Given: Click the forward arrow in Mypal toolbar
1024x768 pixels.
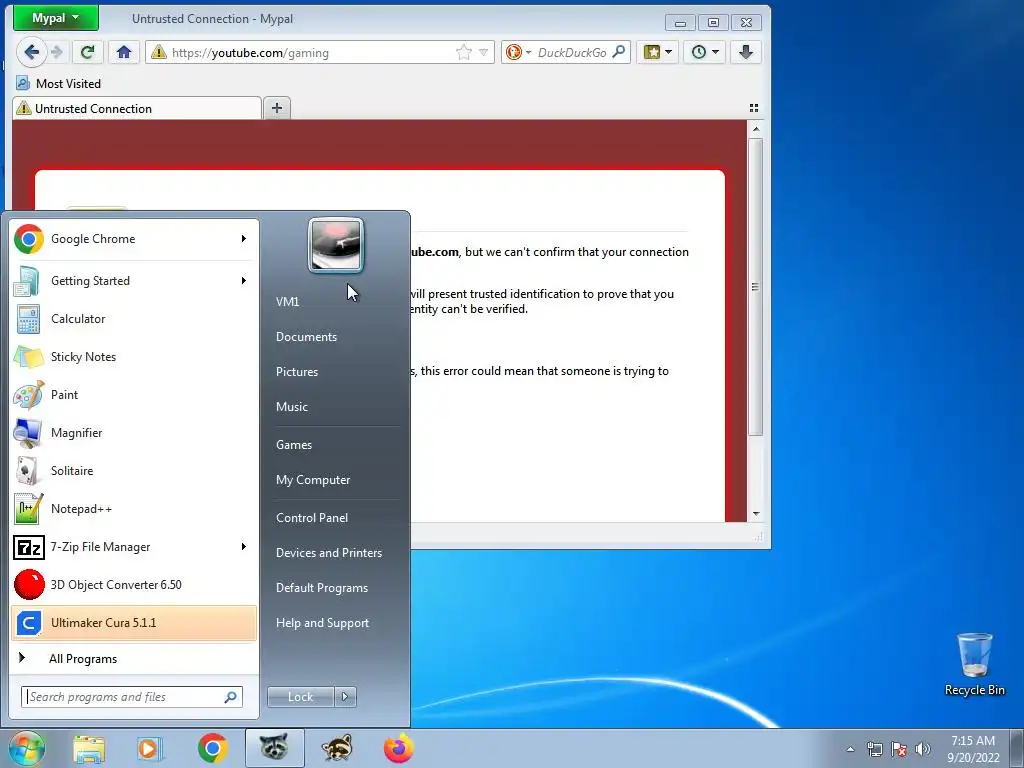Looking at the screenshot, I should (x=57, y=52).
